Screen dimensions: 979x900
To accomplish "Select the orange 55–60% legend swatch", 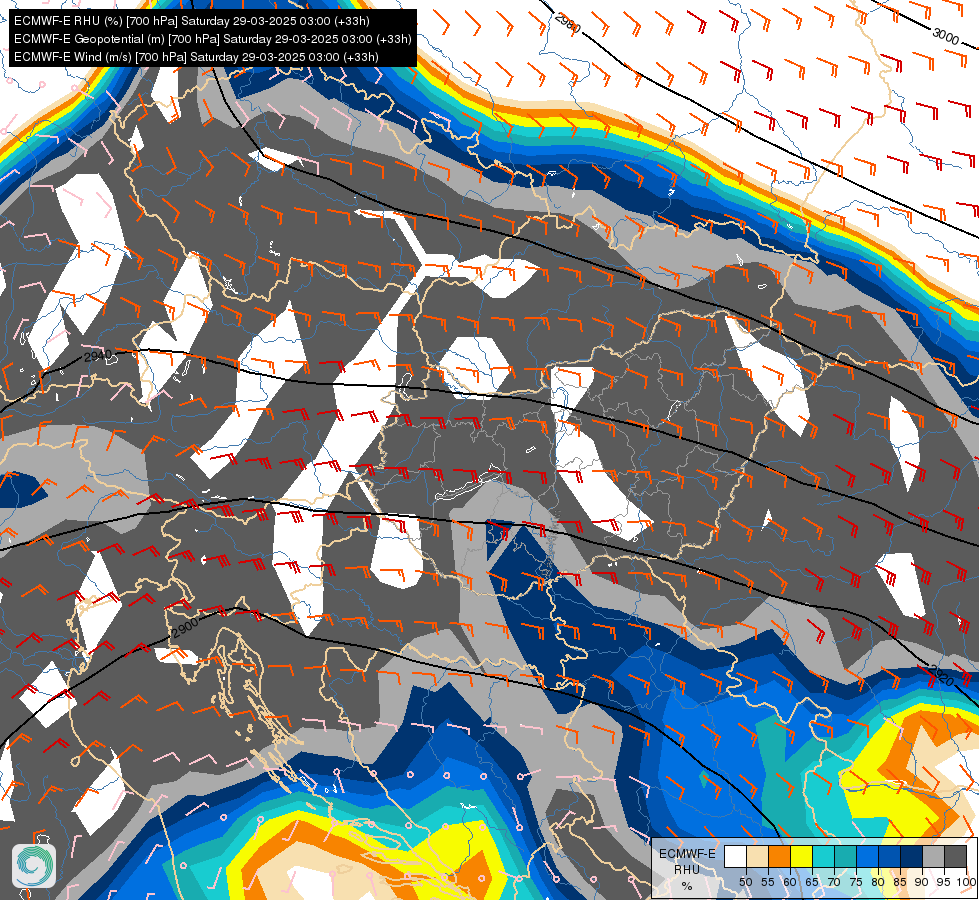I will [x=779, y=856].
